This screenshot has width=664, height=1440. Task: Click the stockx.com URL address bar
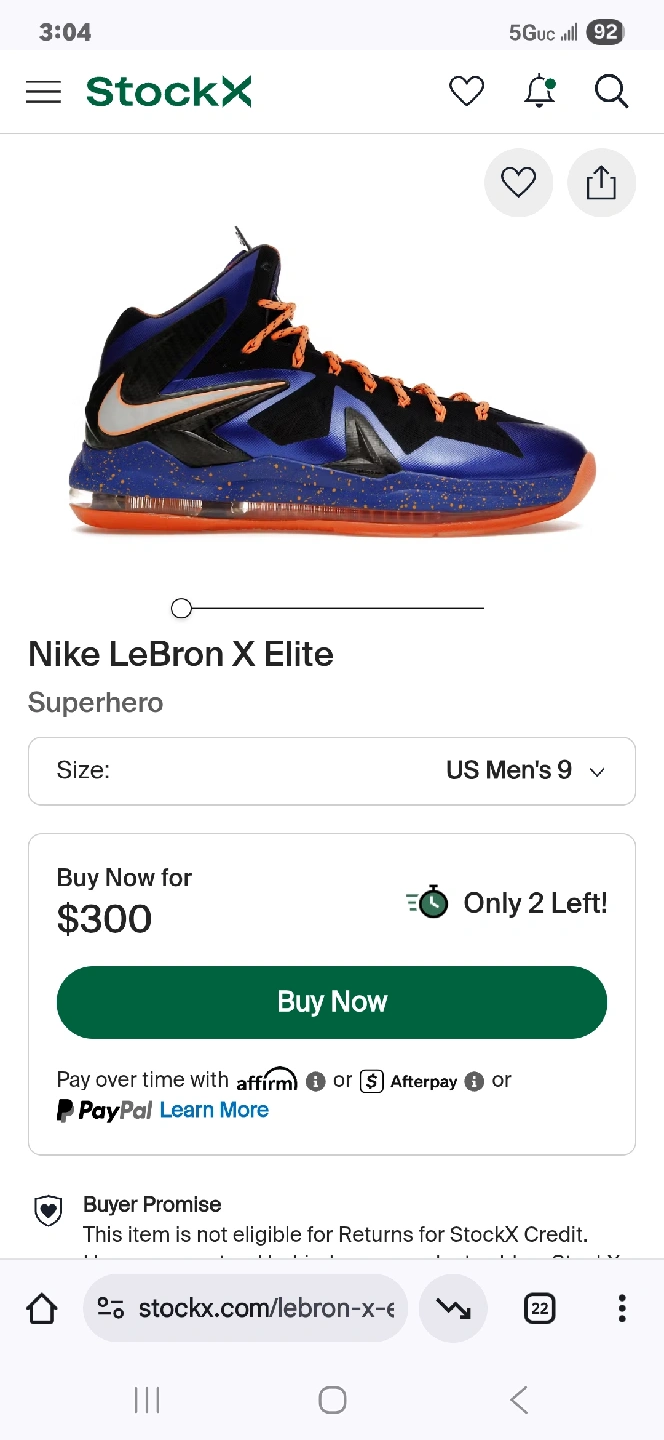tap(246, 1308)
